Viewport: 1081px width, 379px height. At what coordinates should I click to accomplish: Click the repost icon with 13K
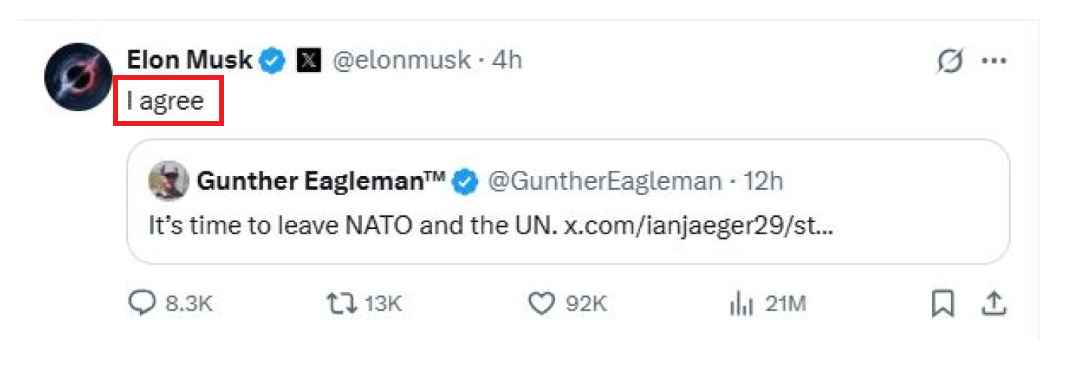tap(341, 304)
